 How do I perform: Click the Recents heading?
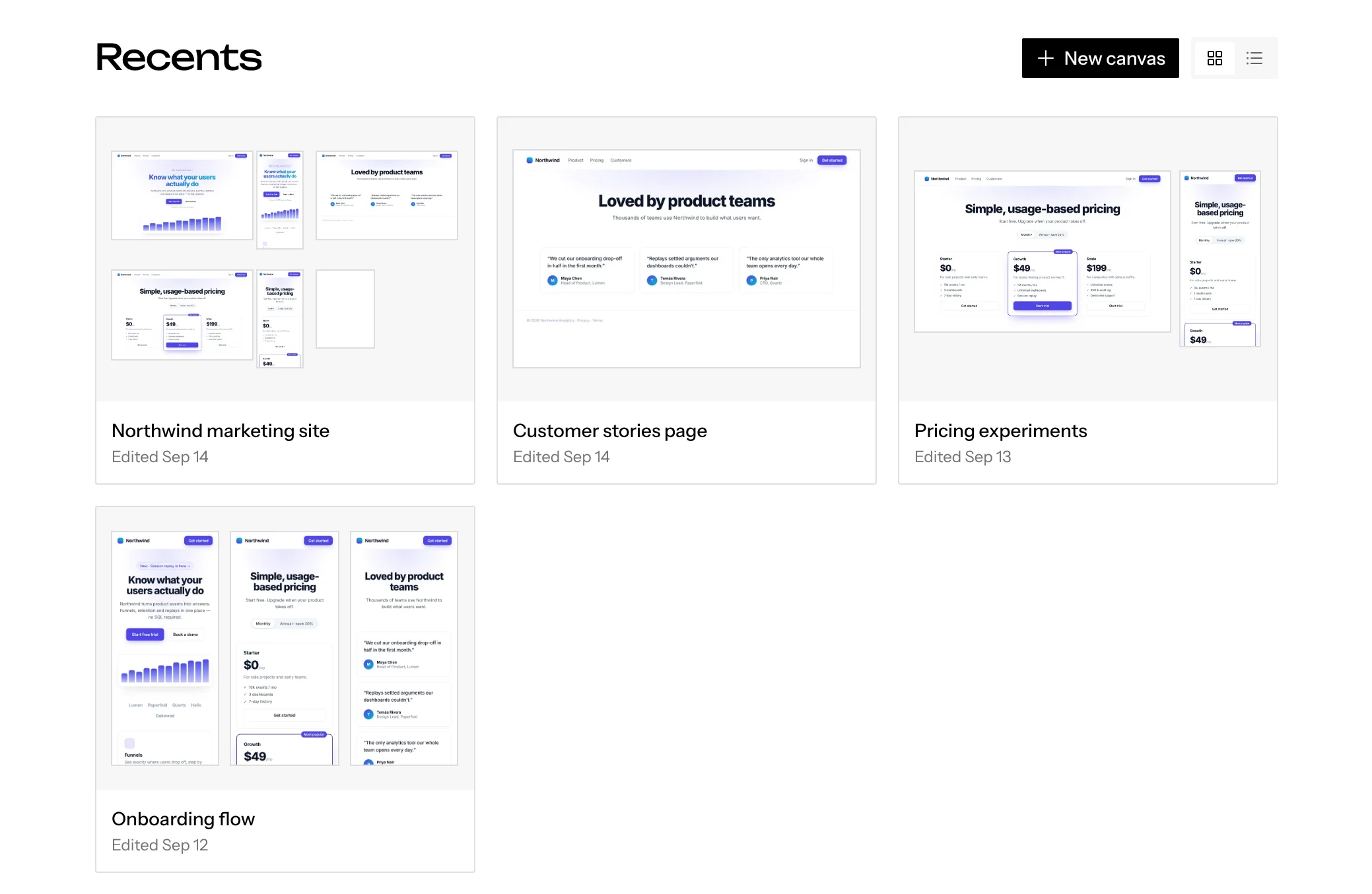(179, 57)
